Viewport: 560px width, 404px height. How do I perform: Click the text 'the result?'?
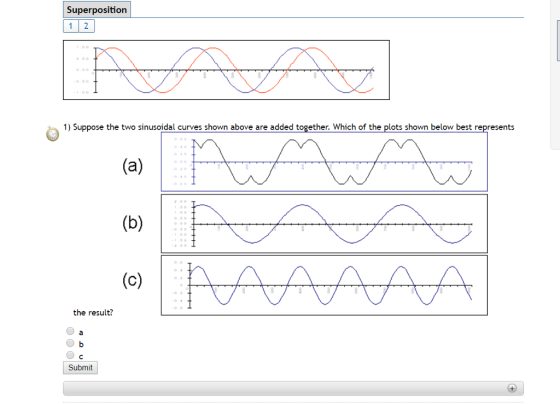click(93, 313)
